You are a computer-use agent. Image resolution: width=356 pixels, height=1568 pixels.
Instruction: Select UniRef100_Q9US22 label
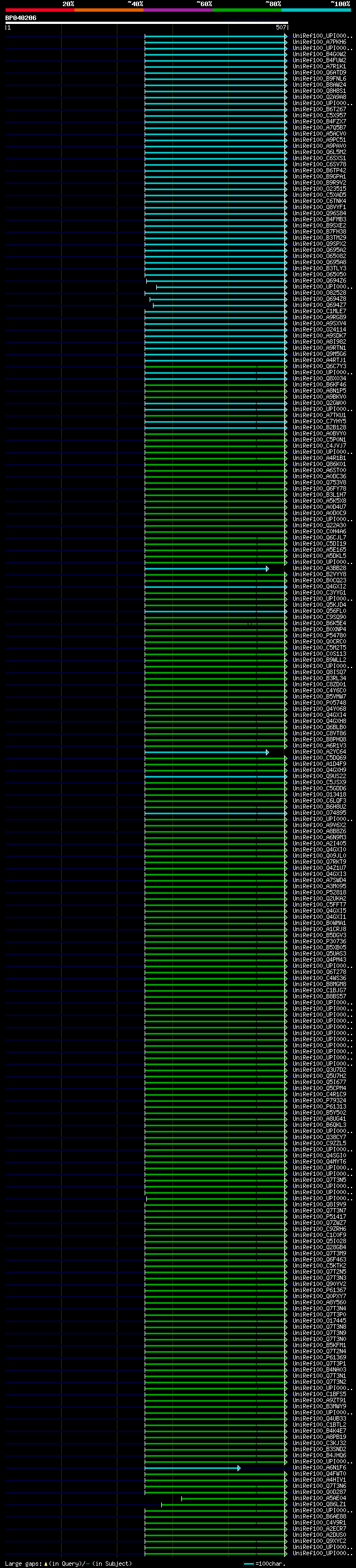point(319,776)
